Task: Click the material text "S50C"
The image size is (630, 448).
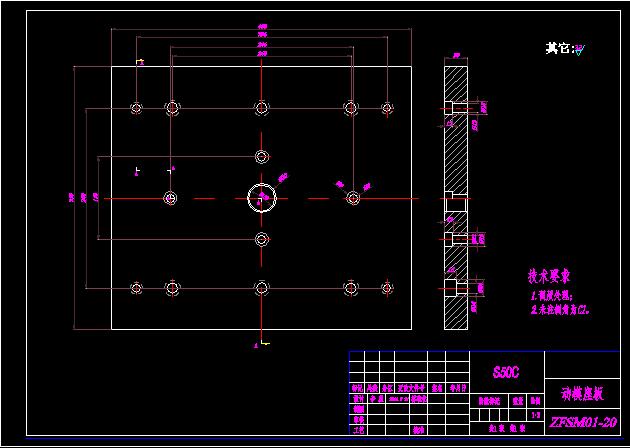Action: (506, 372)
